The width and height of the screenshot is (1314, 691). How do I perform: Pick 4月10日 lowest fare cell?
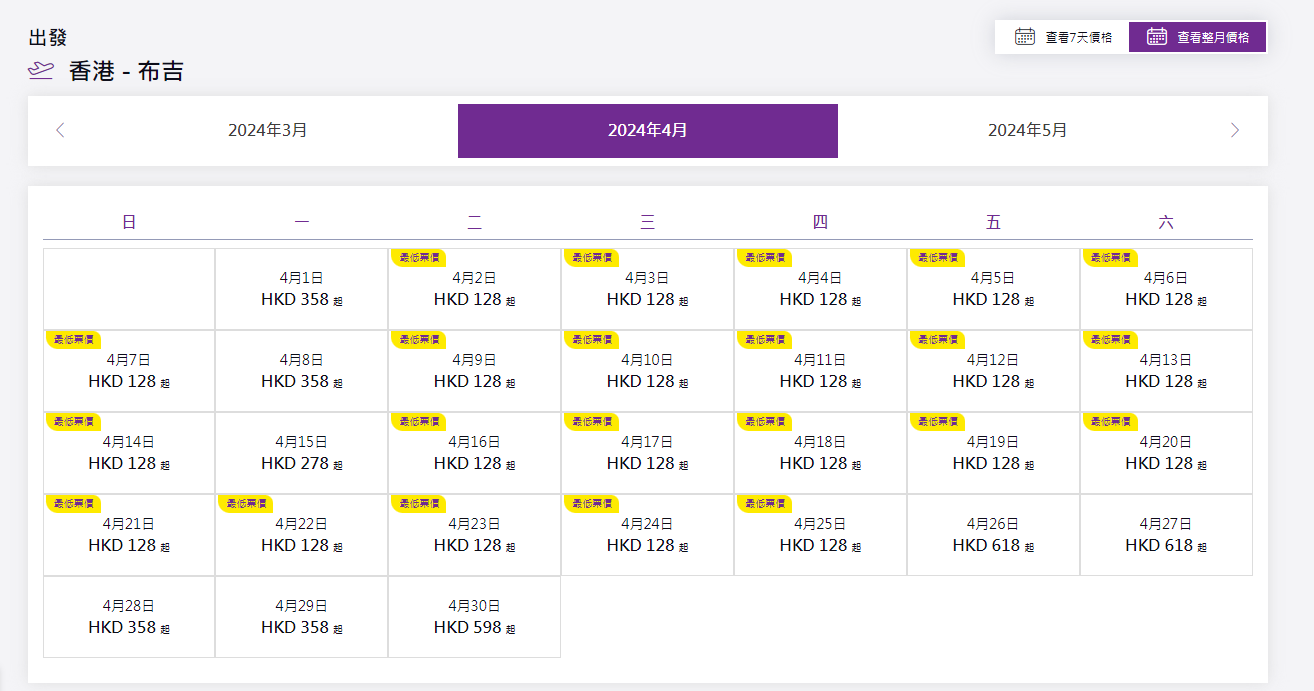click(647, 371)
